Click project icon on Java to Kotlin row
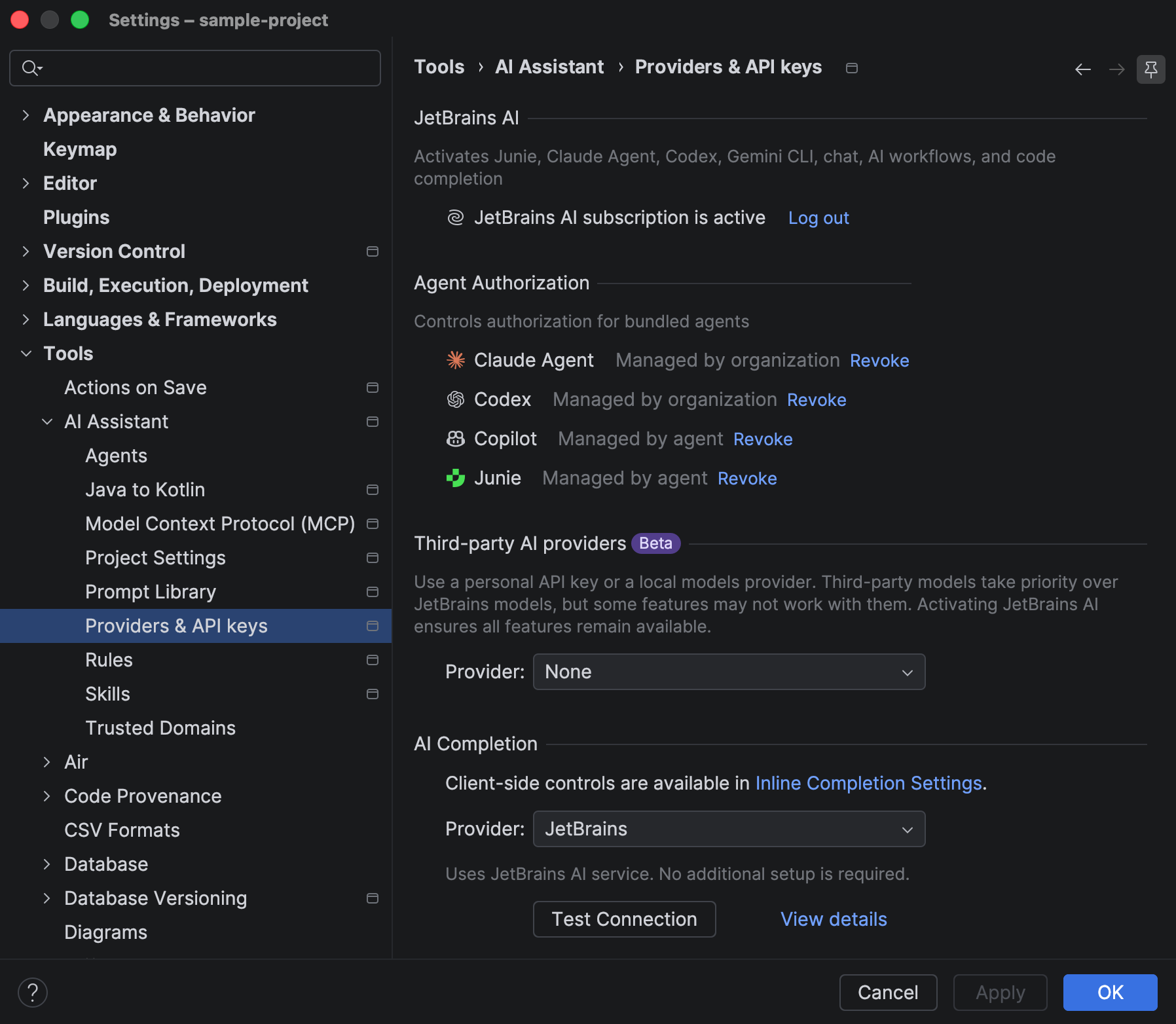The height and width of the screenshot is (1024, 1176). 373,490
